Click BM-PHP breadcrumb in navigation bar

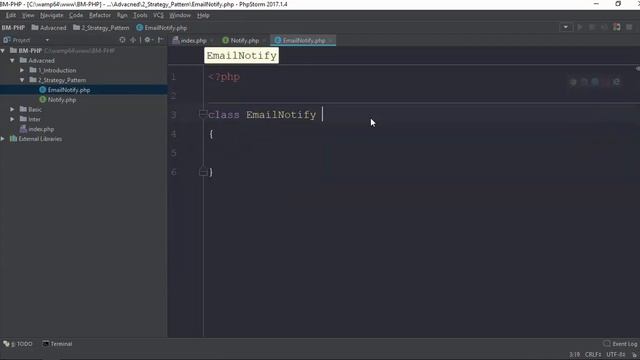click(13, 28)
